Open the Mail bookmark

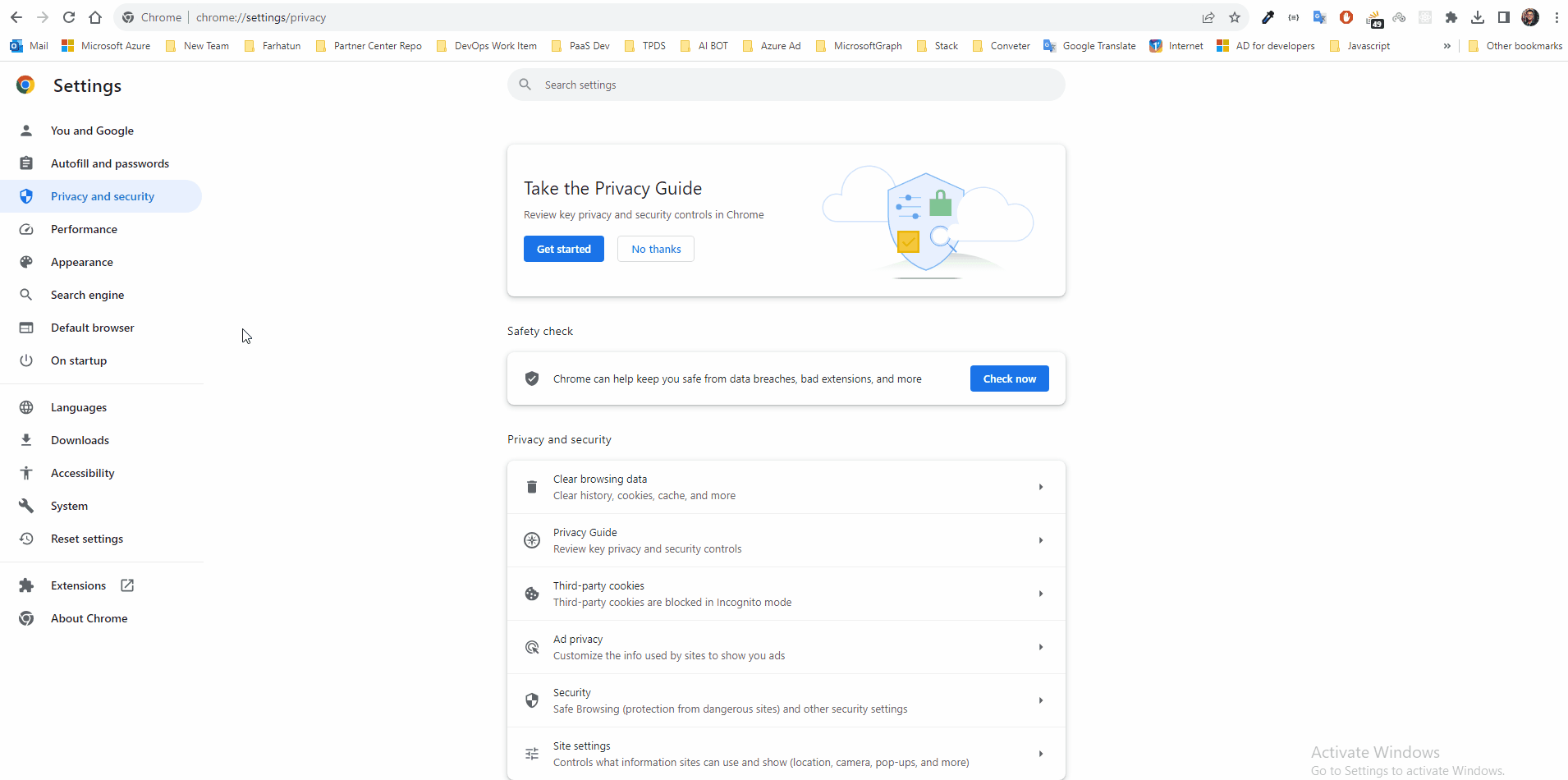(x=30, y=46)
